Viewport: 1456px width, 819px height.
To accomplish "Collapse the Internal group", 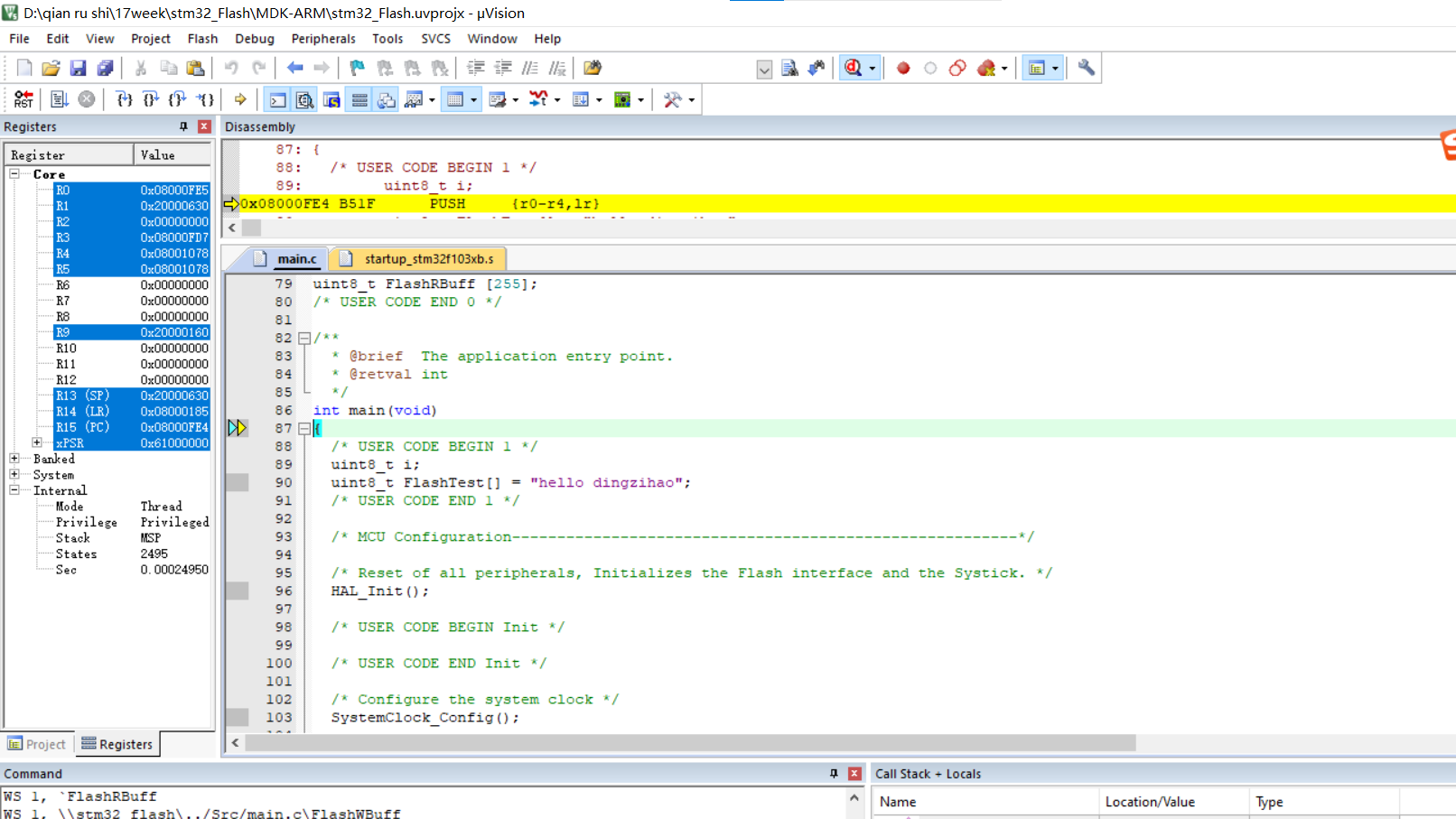I will coord(14,490).
